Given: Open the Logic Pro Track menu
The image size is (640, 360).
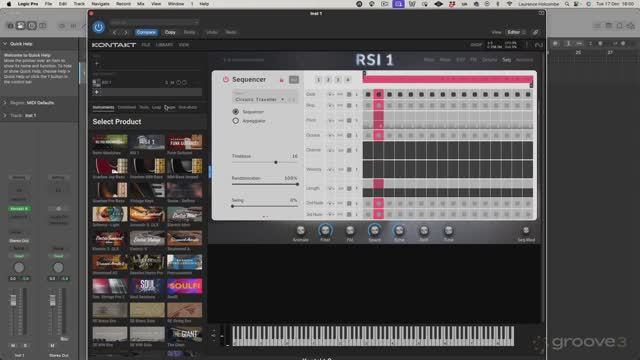Looking at the screenshot, I should pyautogui.click(x=79, y=4).
